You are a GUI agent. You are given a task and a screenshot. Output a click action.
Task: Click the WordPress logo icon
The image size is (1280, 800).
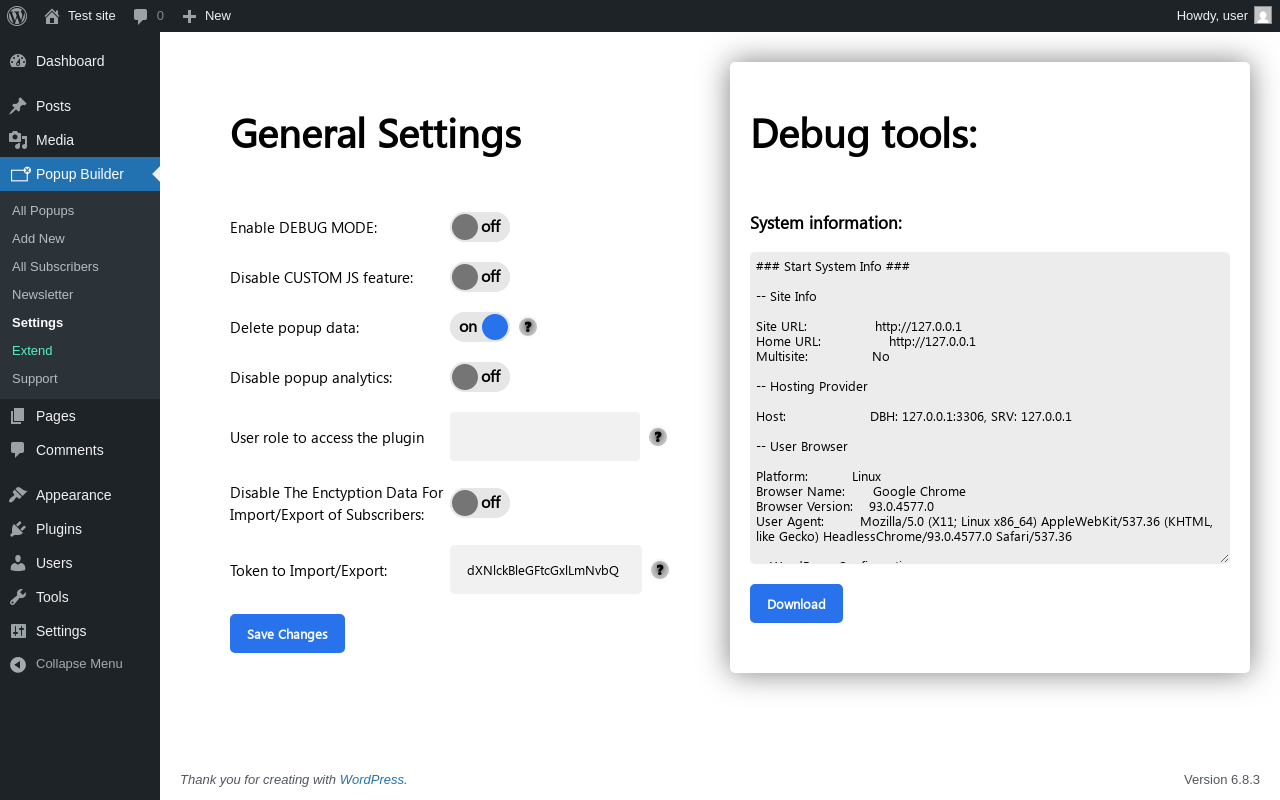point(17,16)
